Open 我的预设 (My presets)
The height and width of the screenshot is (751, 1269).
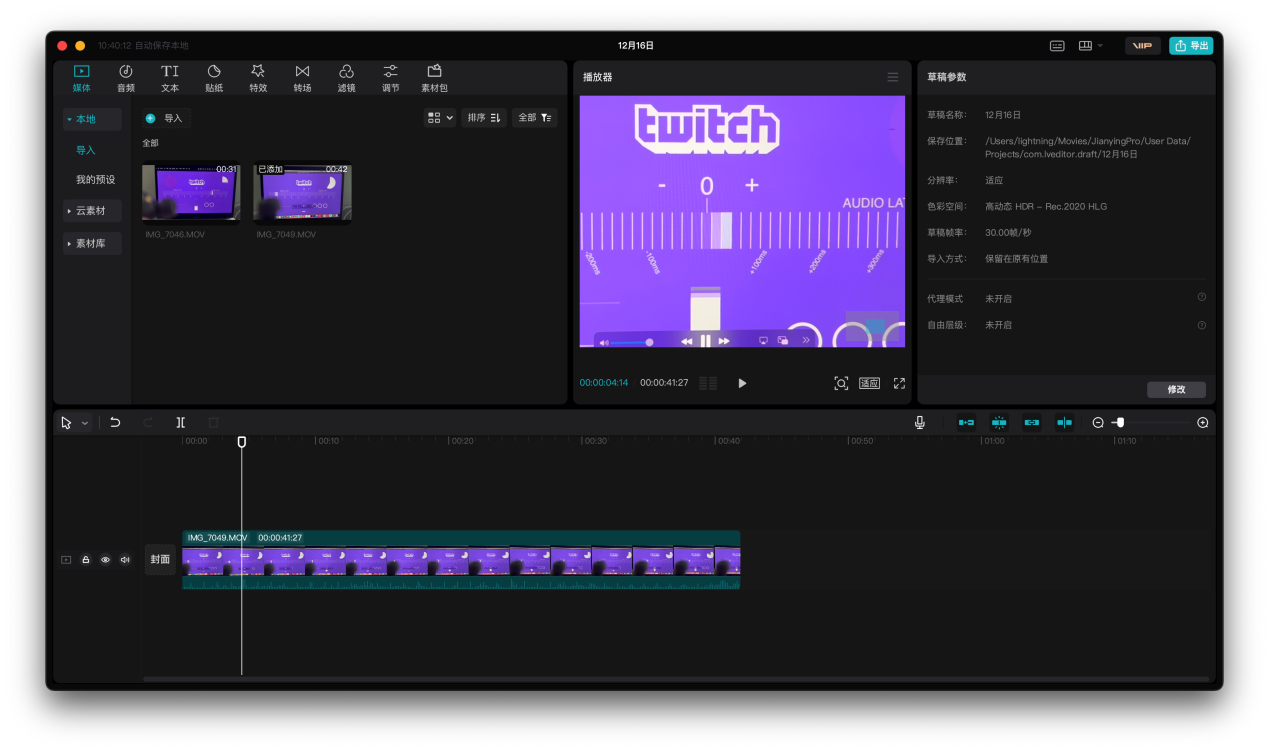[x=96, y=180]
